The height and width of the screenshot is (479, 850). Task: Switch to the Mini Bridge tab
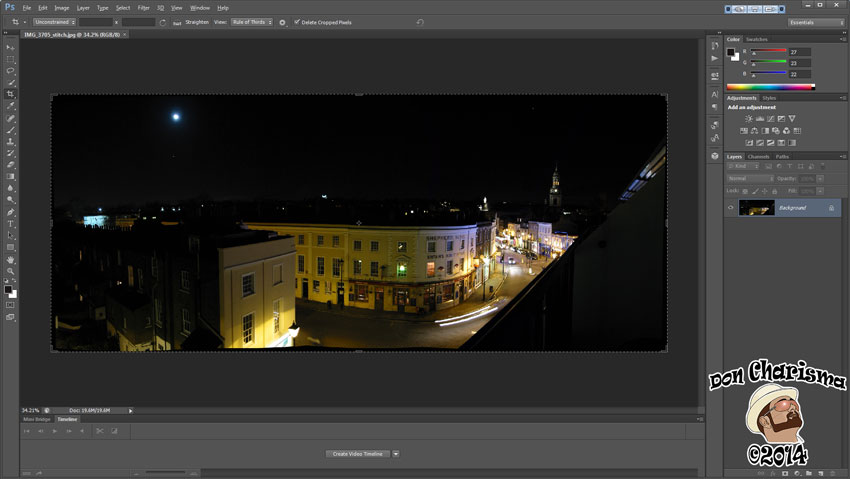pyautogui.click(x=37, y=419)
